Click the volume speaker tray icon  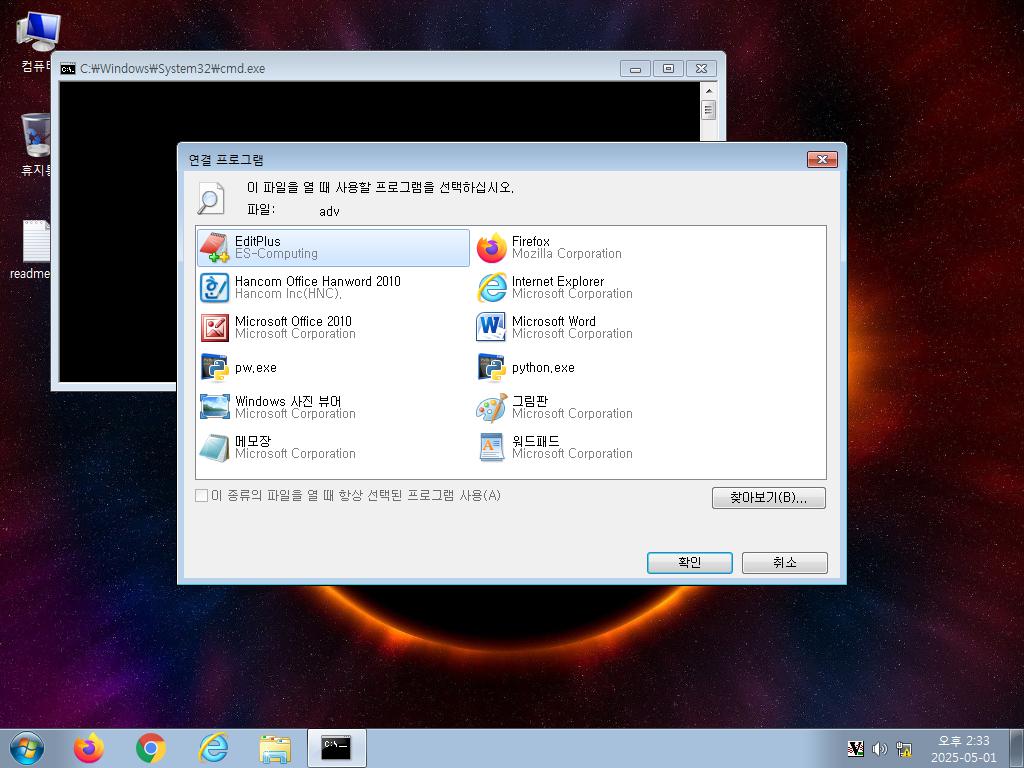pos(880,749)
